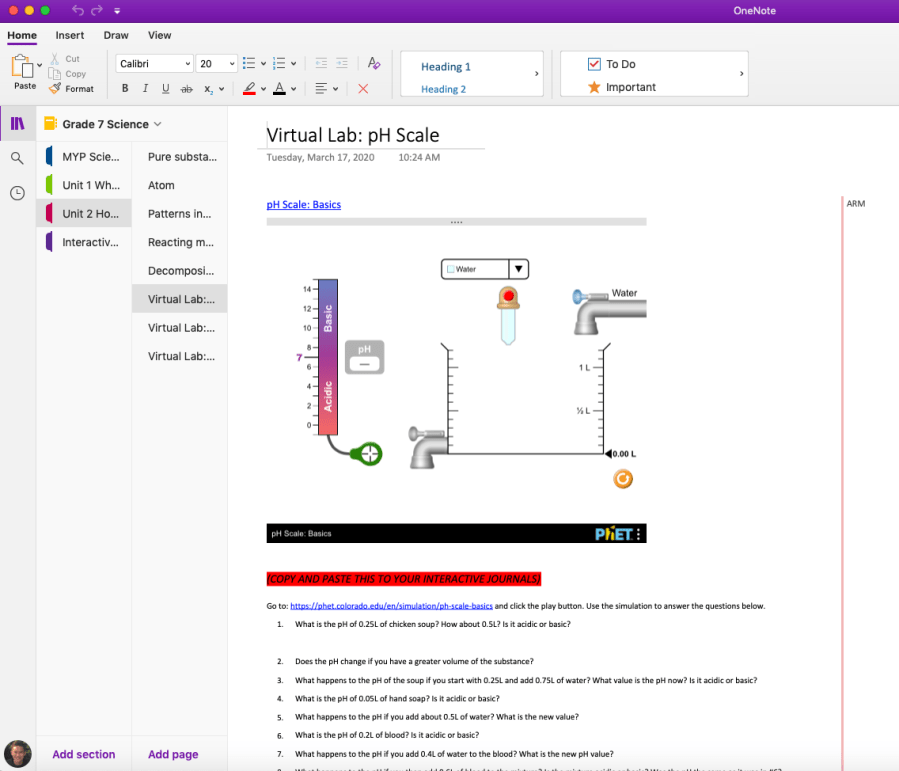Open the font size 20 dropdown
Viewport: 899px width, 771px height.
click(216, 64)
